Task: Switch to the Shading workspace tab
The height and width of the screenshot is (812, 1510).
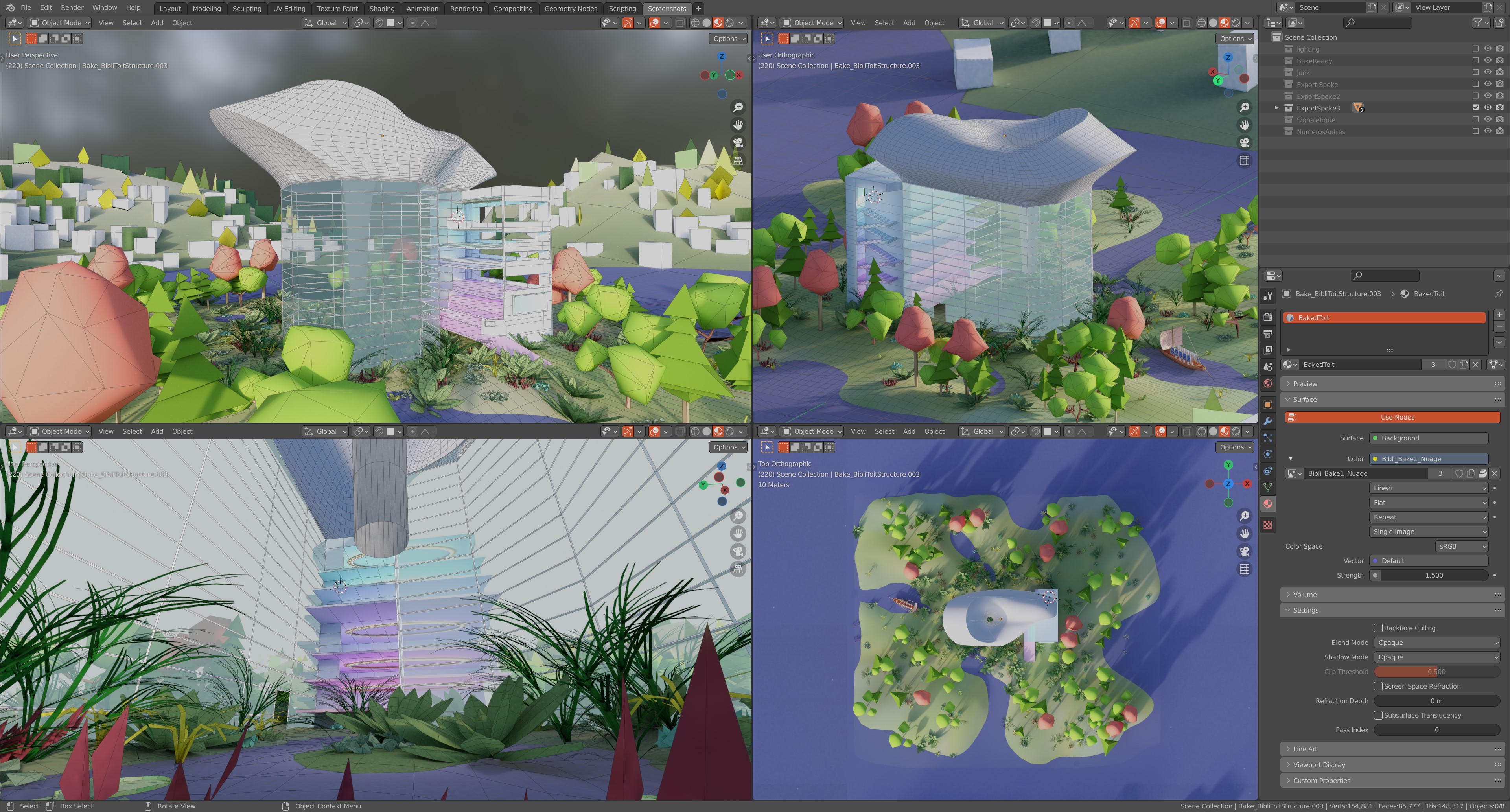Action: coord(381,8)
